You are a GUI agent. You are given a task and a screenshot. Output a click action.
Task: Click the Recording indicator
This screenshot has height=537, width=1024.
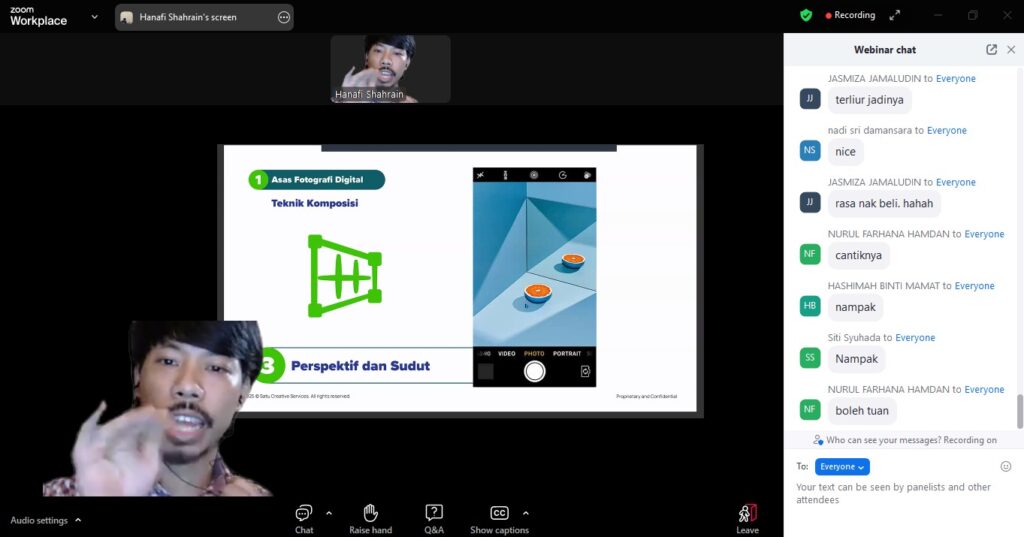click(x=850, y=15)
